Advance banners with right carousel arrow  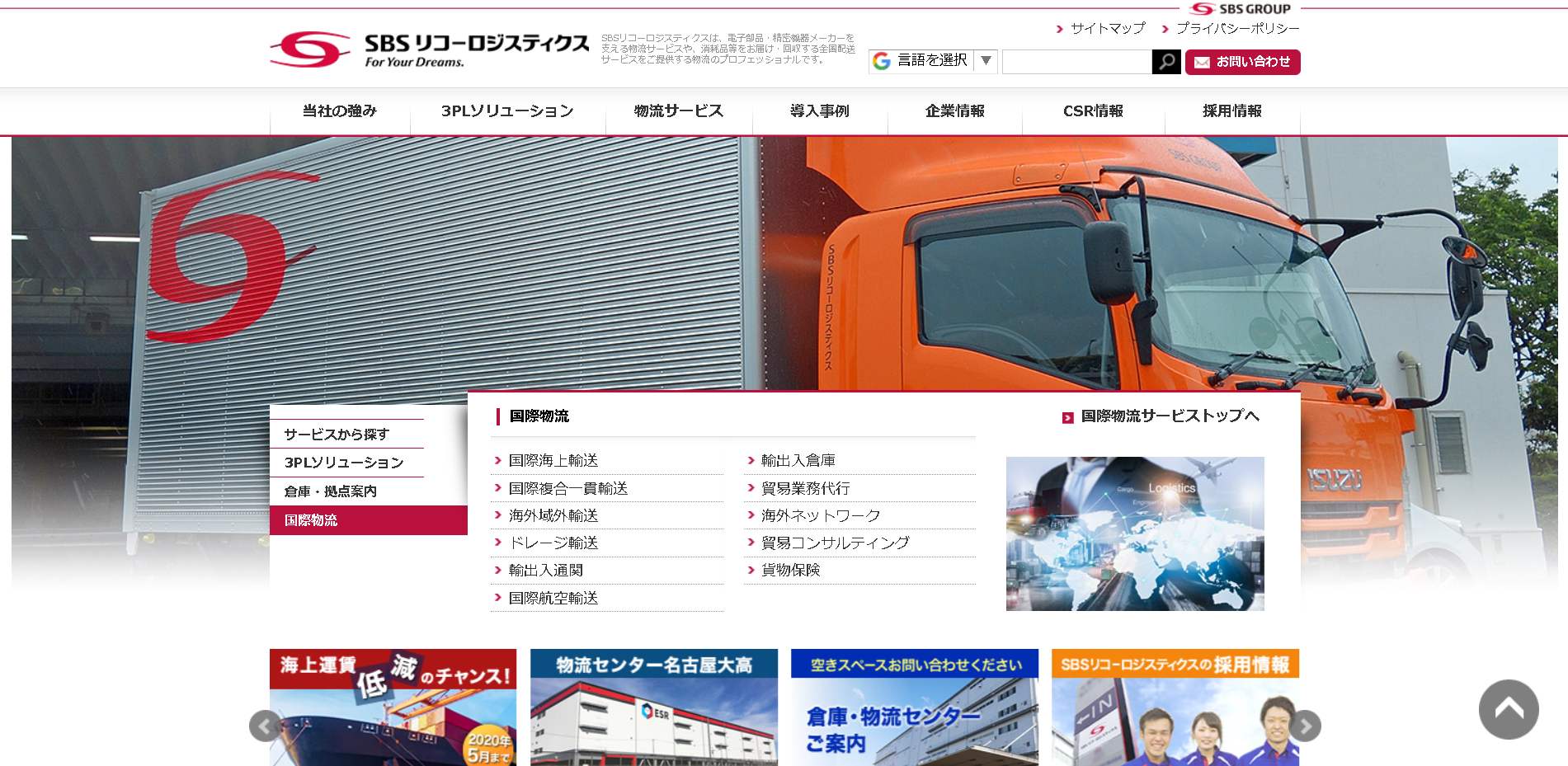(x=1305, y=726)
